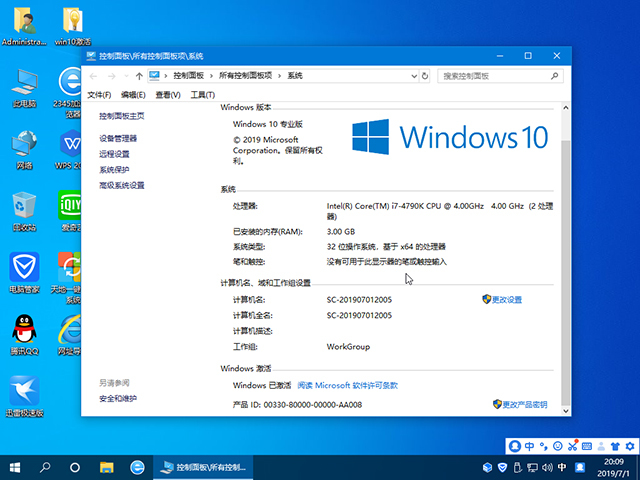Click 更改设置 link beside computer name

click(x=506, y=299)
